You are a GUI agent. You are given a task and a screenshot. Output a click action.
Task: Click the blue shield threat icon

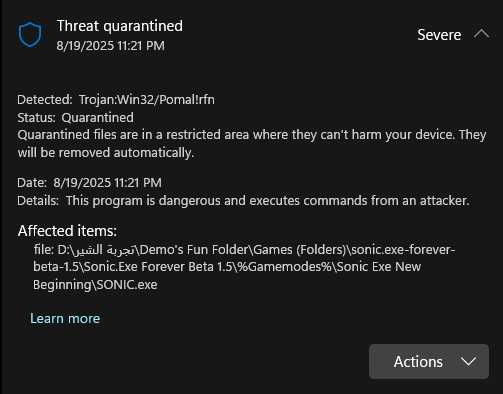click(x=30, y=35)
